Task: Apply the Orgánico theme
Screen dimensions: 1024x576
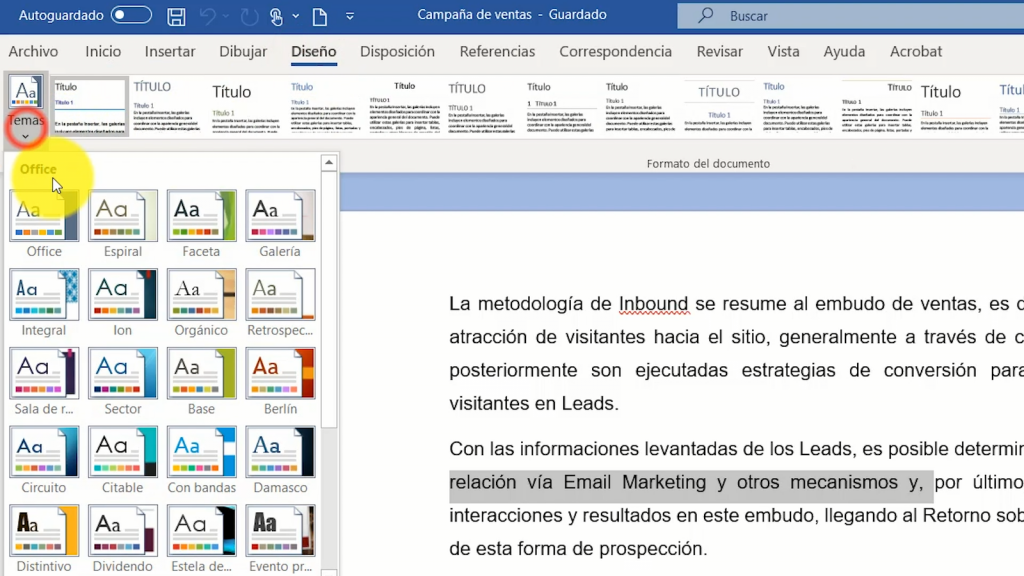Action: [x=201, y=303]
